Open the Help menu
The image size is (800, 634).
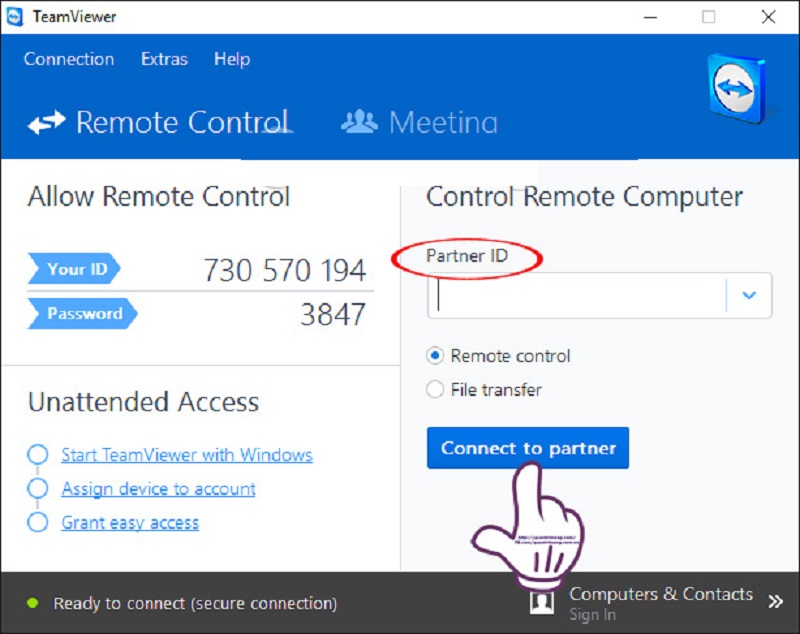pyautogui.click(x=232, y=59)
